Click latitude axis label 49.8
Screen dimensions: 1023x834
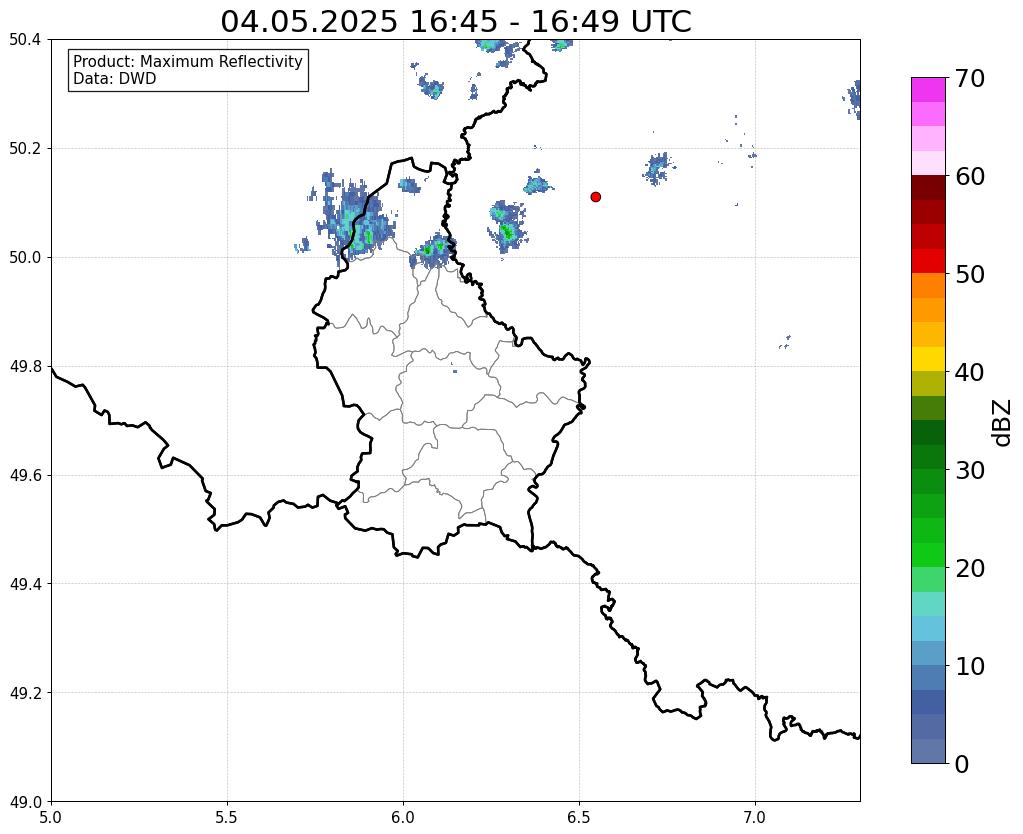[25, 367]
